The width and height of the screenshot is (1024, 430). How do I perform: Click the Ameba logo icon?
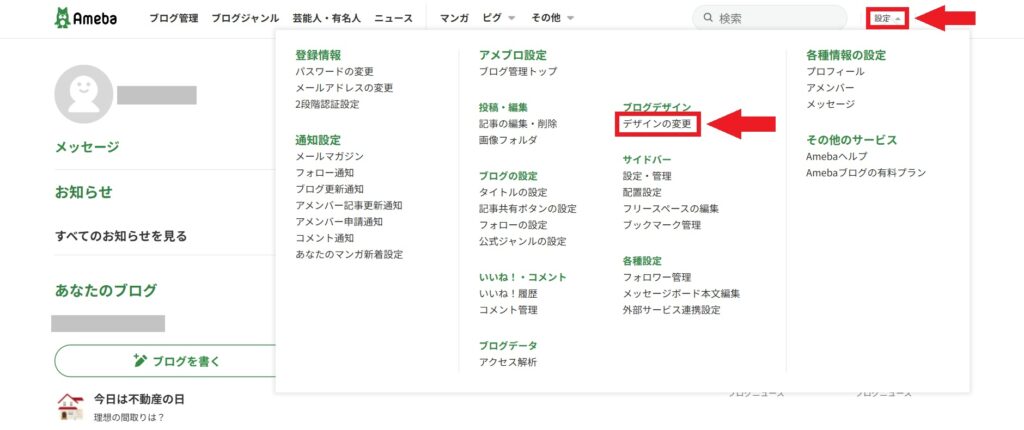tap(63, 18)
